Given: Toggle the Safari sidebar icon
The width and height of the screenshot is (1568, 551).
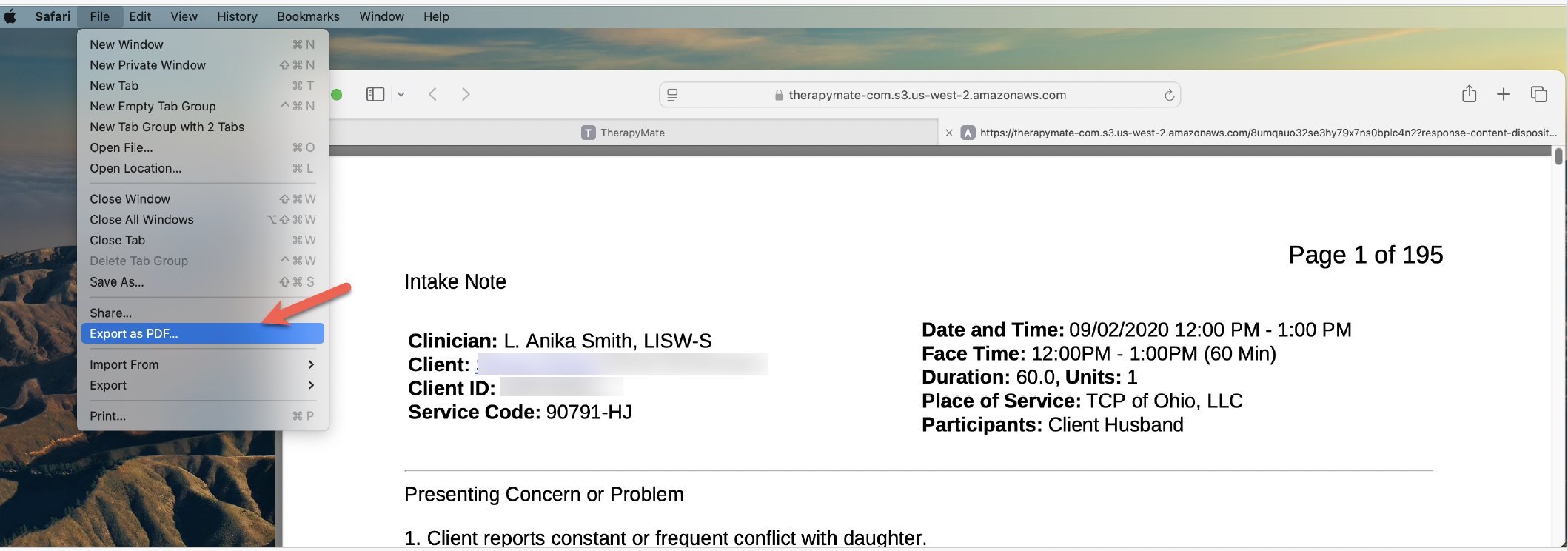Looking at the screenshot, I should 375,94.
